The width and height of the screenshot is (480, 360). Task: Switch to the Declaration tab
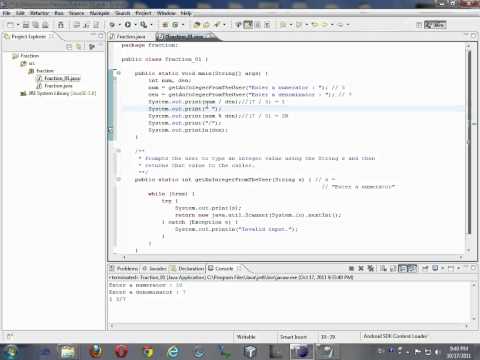pos(187,268)
